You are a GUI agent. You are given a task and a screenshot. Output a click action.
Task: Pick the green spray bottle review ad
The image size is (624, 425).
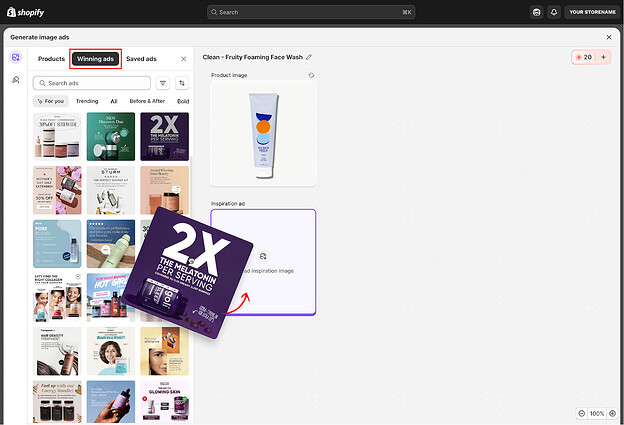coord(111,244)
